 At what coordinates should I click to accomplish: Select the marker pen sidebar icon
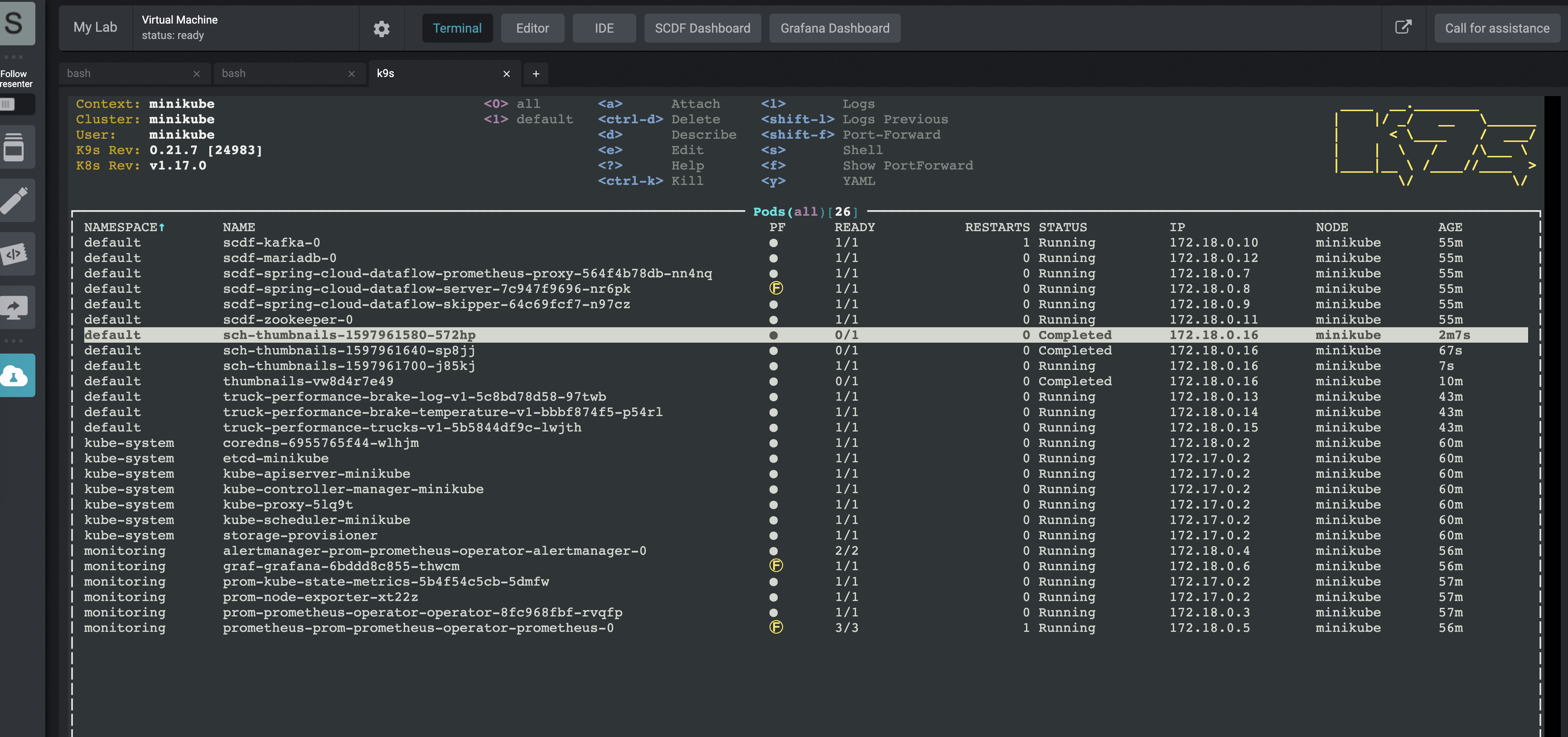[15, 201]
